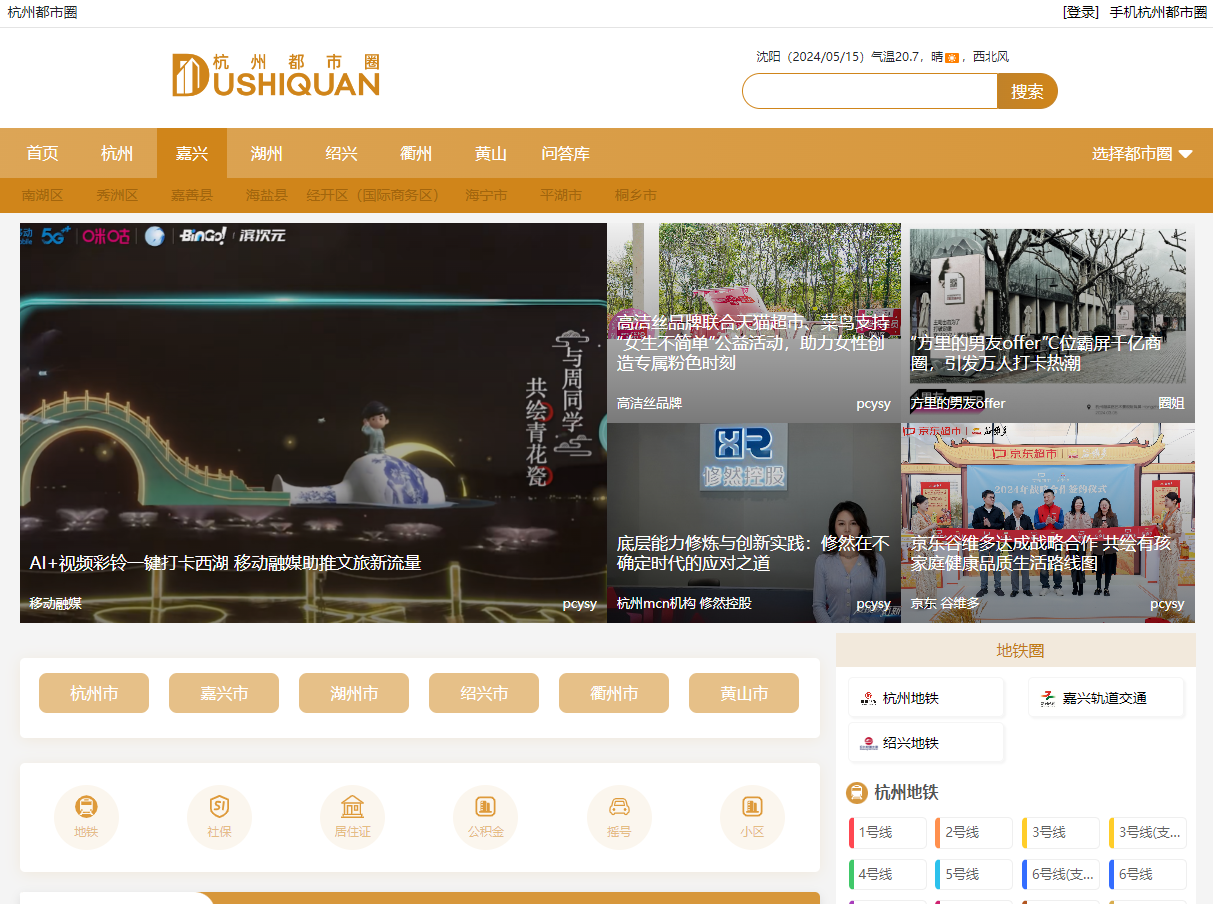Open the 摇号 car lottery icon
Image resolution: width=1213 pixels, height=904 pixels.
point(619,817)
